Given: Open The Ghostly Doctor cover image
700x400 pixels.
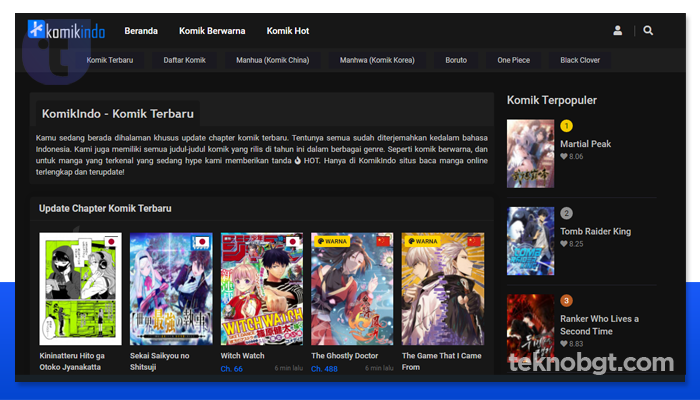Looking at the screenshot, I should pos(352,289).
